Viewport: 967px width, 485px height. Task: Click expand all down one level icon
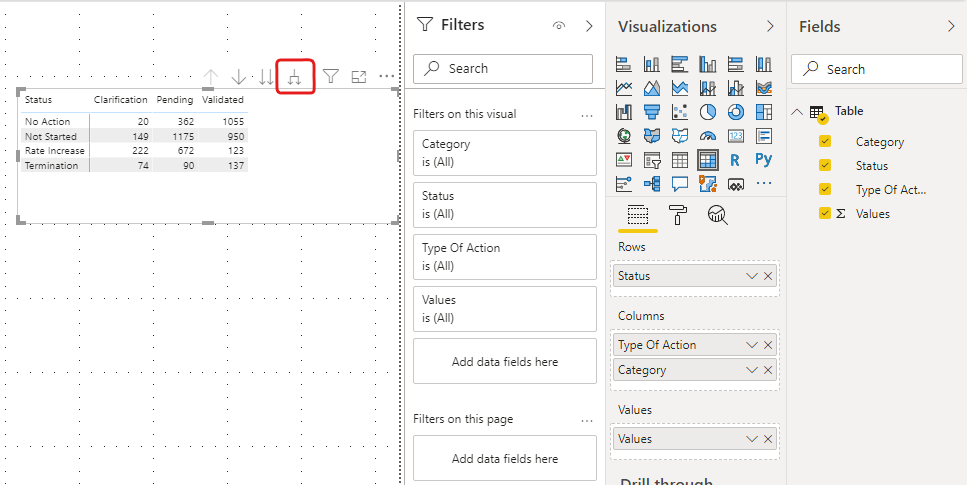coord(295,77)
